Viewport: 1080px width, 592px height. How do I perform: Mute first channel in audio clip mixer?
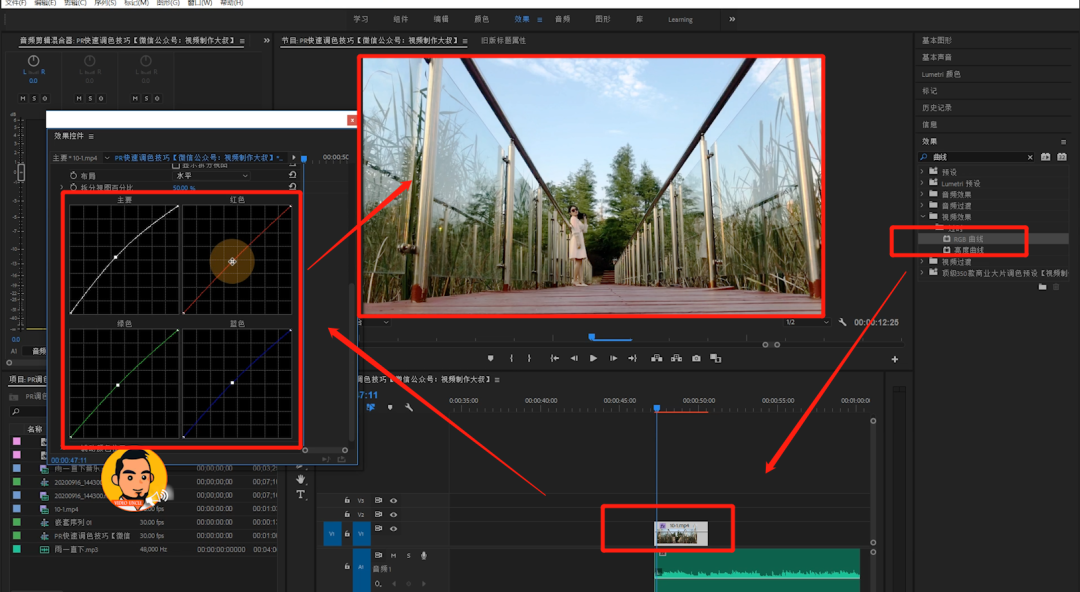pyautogui.click(x=23, y=99)
